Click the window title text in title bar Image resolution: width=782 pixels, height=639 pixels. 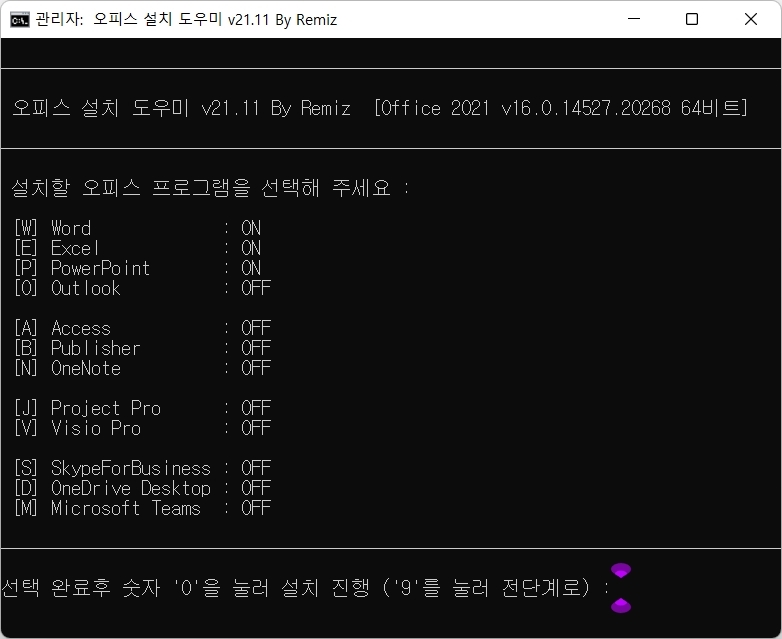[x=186, y=19]
